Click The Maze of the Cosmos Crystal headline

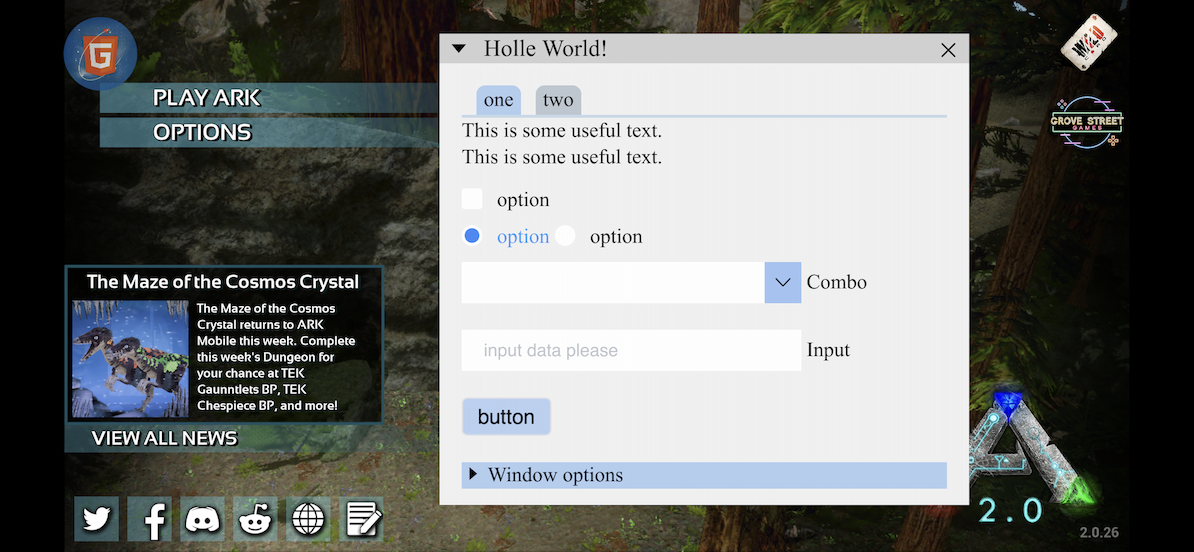click(x=223, y=282)
